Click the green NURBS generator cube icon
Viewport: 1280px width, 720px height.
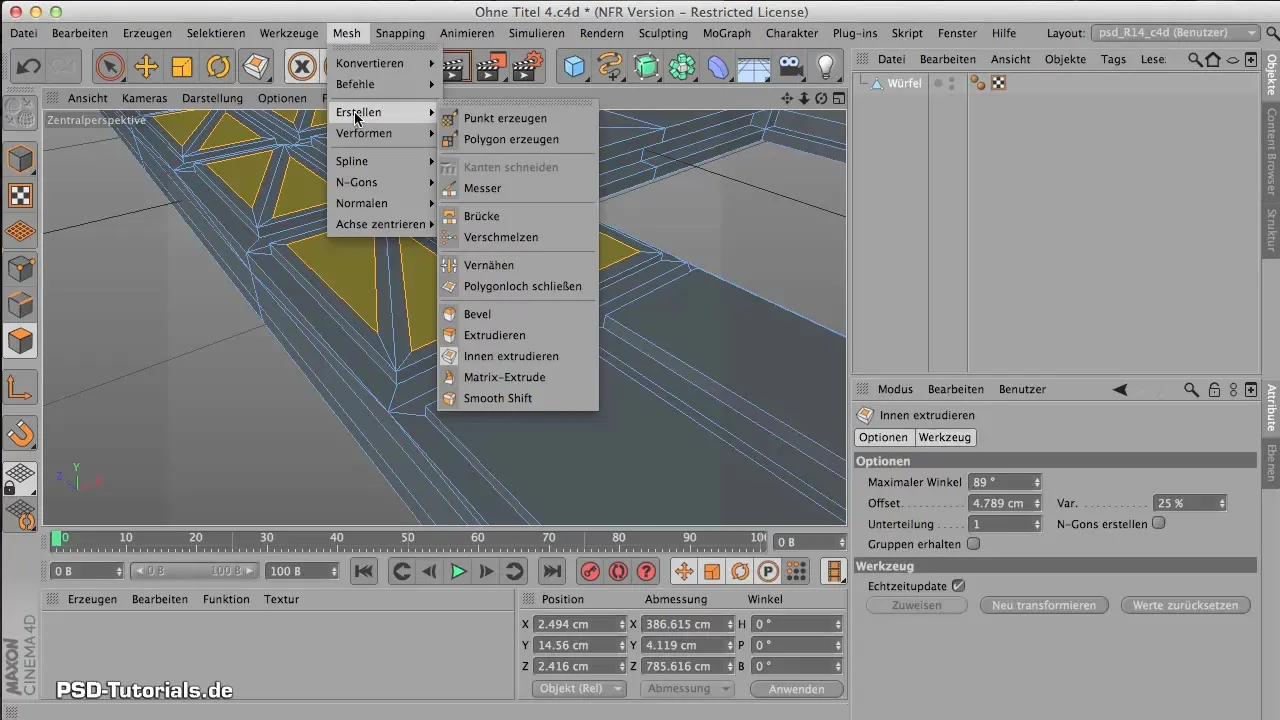(646, 67)
